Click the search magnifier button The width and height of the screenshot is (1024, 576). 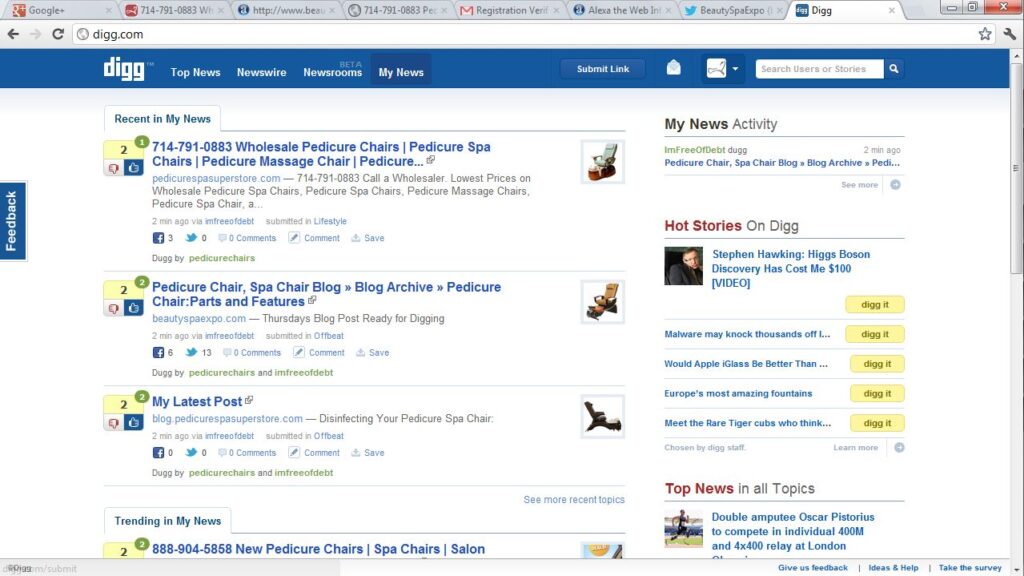pos(894,69)
